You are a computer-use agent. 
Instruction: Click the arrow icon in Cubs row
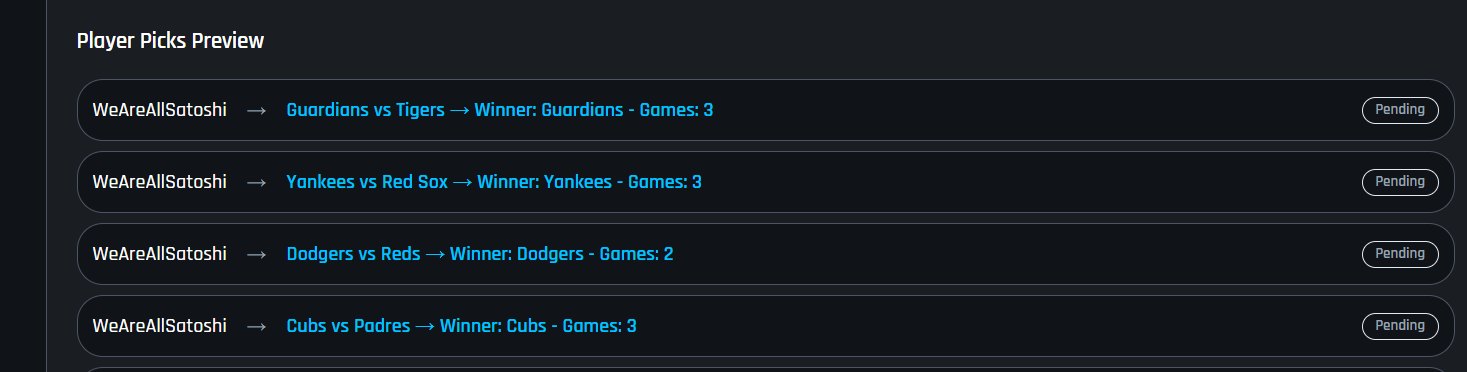tap(256, 326)
